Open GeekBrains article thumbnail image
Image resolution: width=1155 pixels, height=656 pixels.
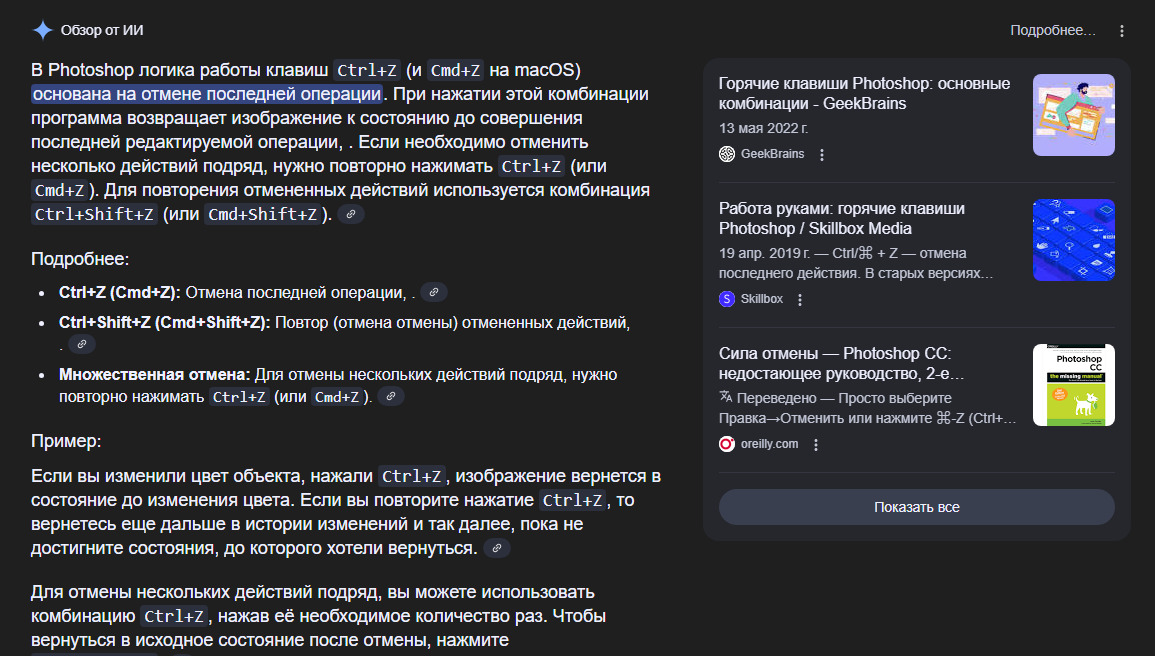point(1073,115)
